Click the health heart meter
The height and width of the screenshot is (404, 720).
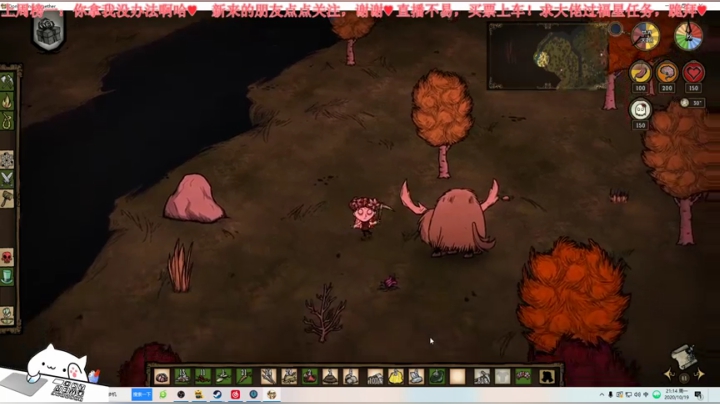point(693,73)
